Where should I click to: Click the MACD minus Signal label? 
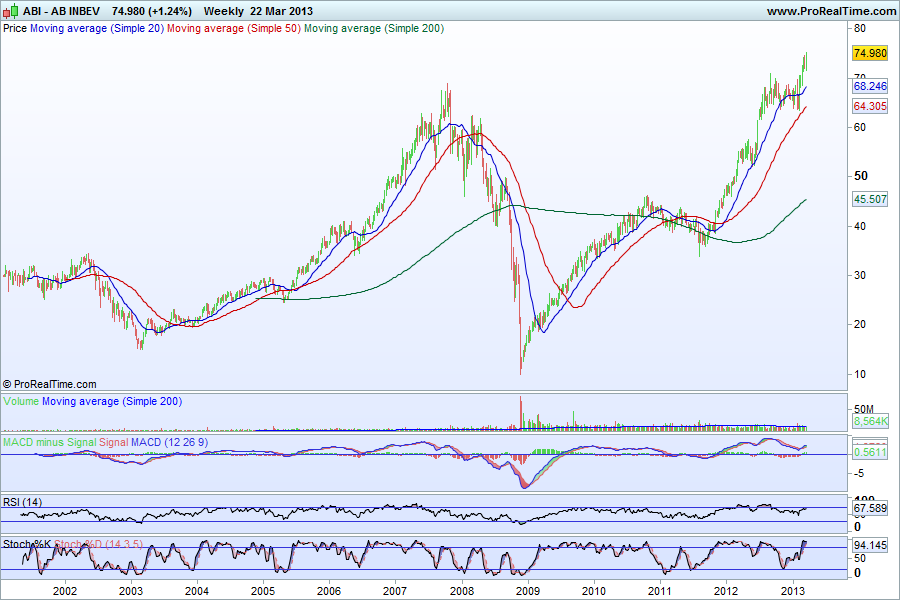pos(49,442)
